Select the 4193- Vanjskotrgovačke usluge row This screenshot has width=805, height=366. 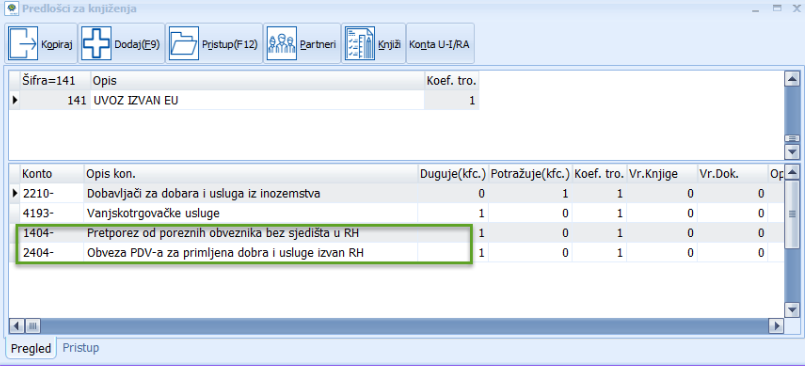coord(396,213)
